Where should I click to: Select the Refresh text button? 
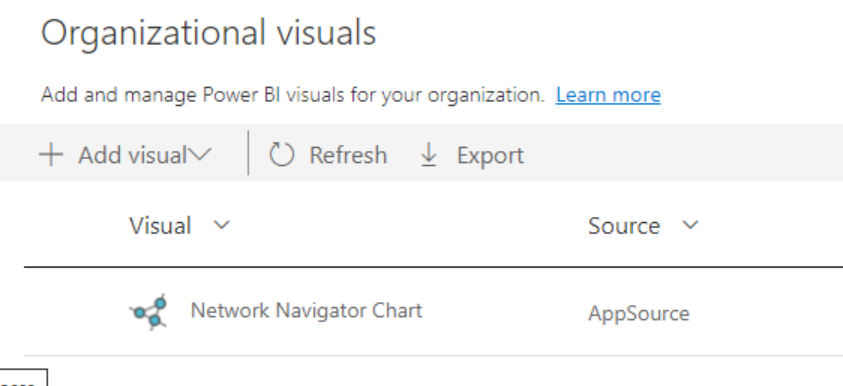click(348, 155)
